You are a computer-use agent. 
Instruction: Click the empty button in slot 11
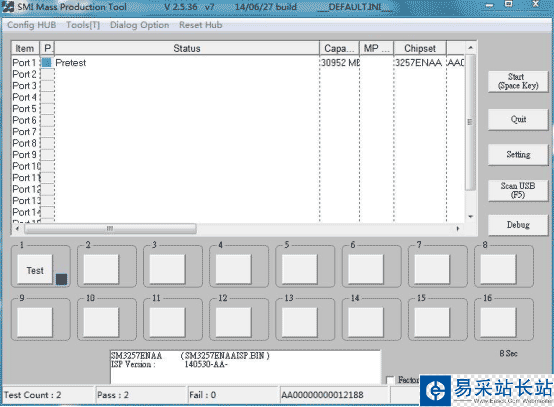pos(167,322)
